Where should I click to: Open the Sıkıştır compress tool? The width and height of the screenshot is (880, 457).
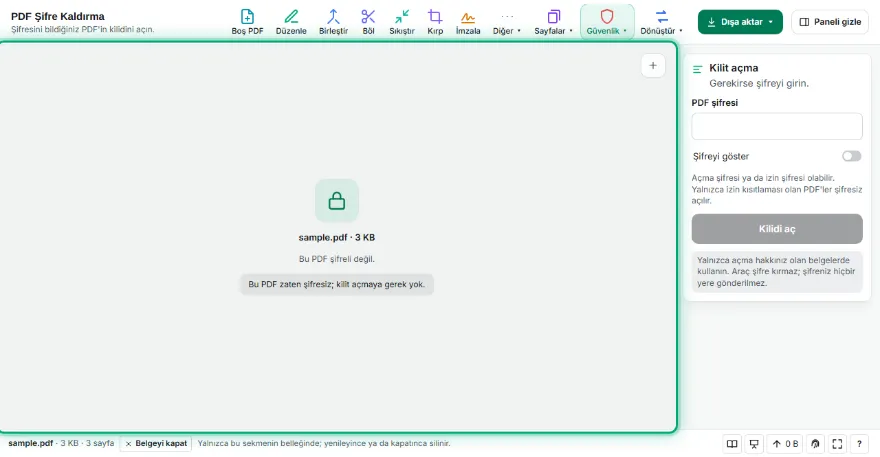pyautogui.click(x=402, y=22)
